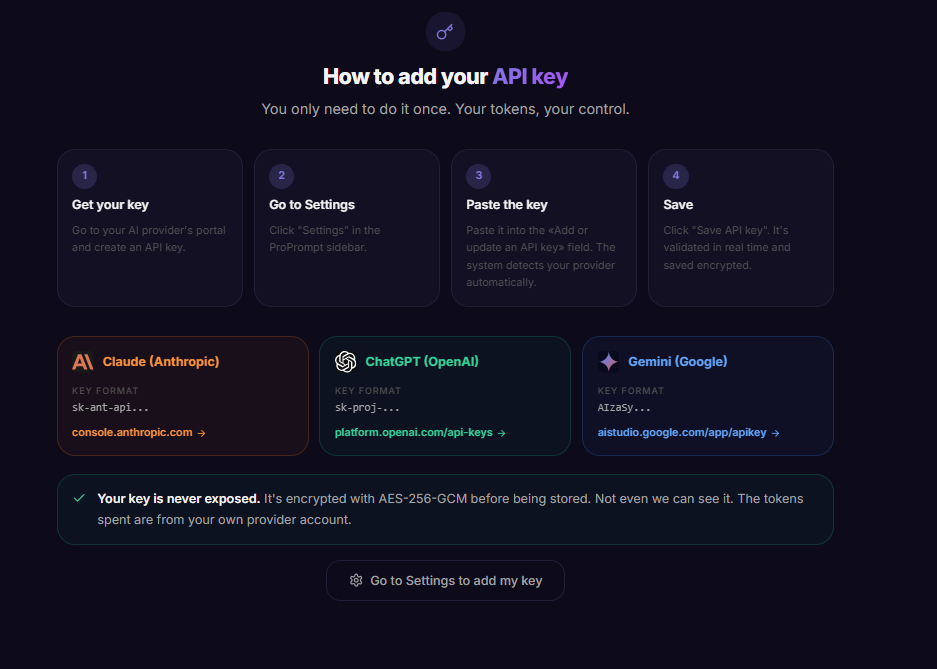The width and height of the screenshot is (937, 669).
Task: Select the ChatGPT (OpenAI) card title
Action: [x=422, y=361]
